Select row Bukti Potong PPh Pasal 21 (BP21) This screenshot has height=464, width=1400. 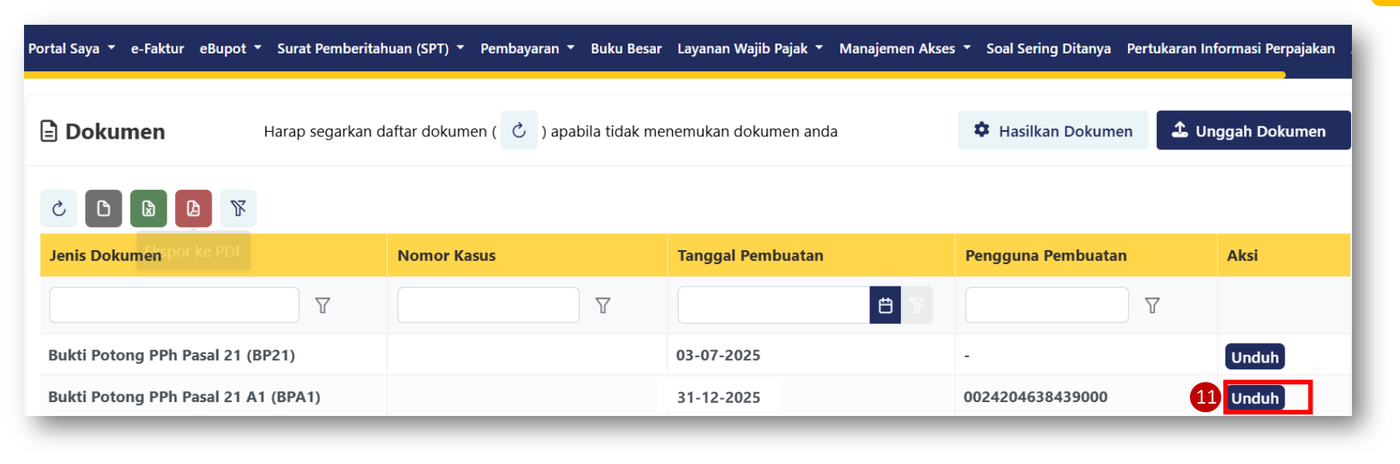click(695, 355)
